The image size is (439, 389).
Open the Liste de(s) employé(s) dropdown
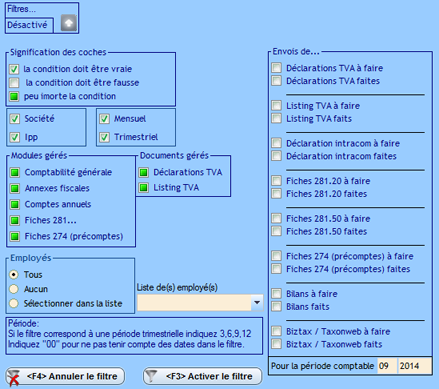257,303
